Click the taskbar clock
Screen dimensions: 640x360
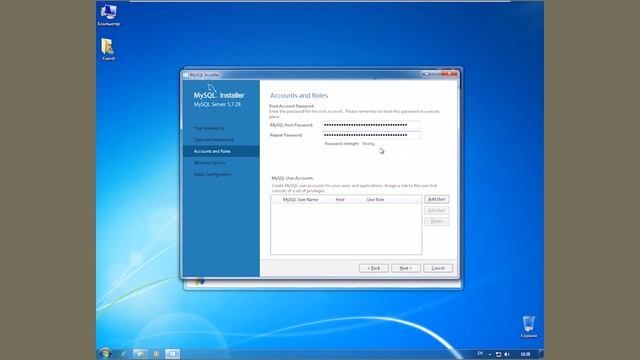tap(525, 354)
